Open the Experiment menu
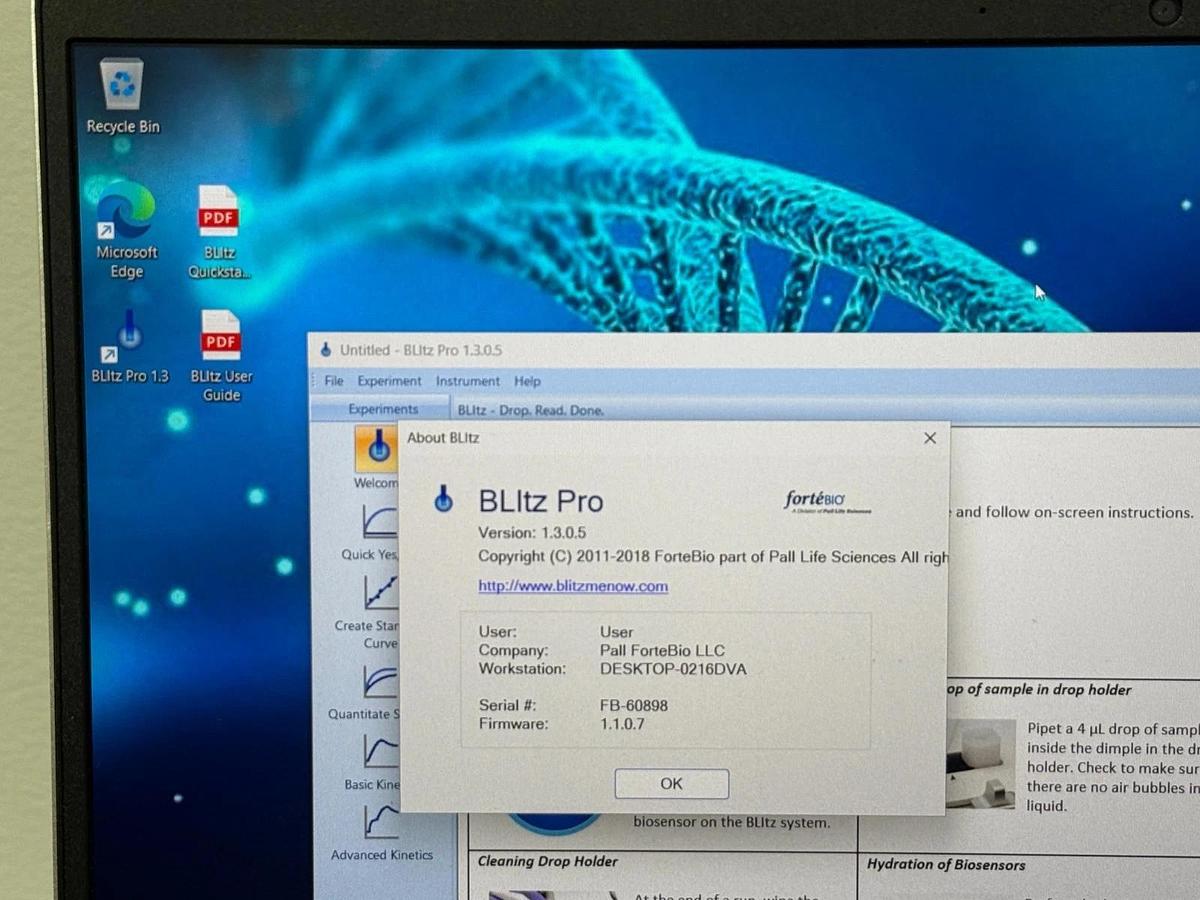1200x900 pixels. [x=389, y=381]
